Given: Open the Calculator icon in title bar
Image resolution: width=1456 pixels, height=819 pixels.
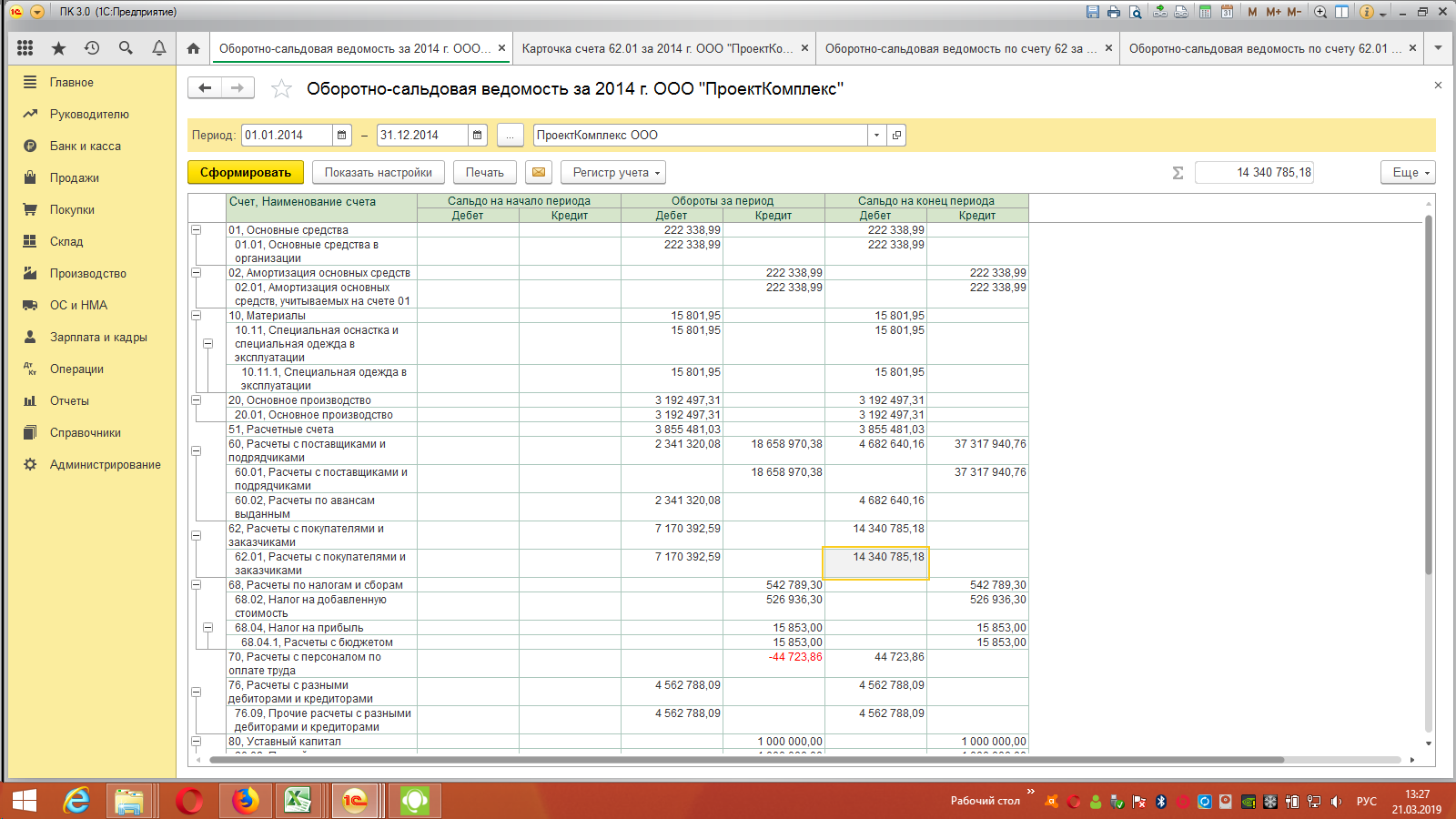Looking at the screenshot, I should click(1205, 12).
